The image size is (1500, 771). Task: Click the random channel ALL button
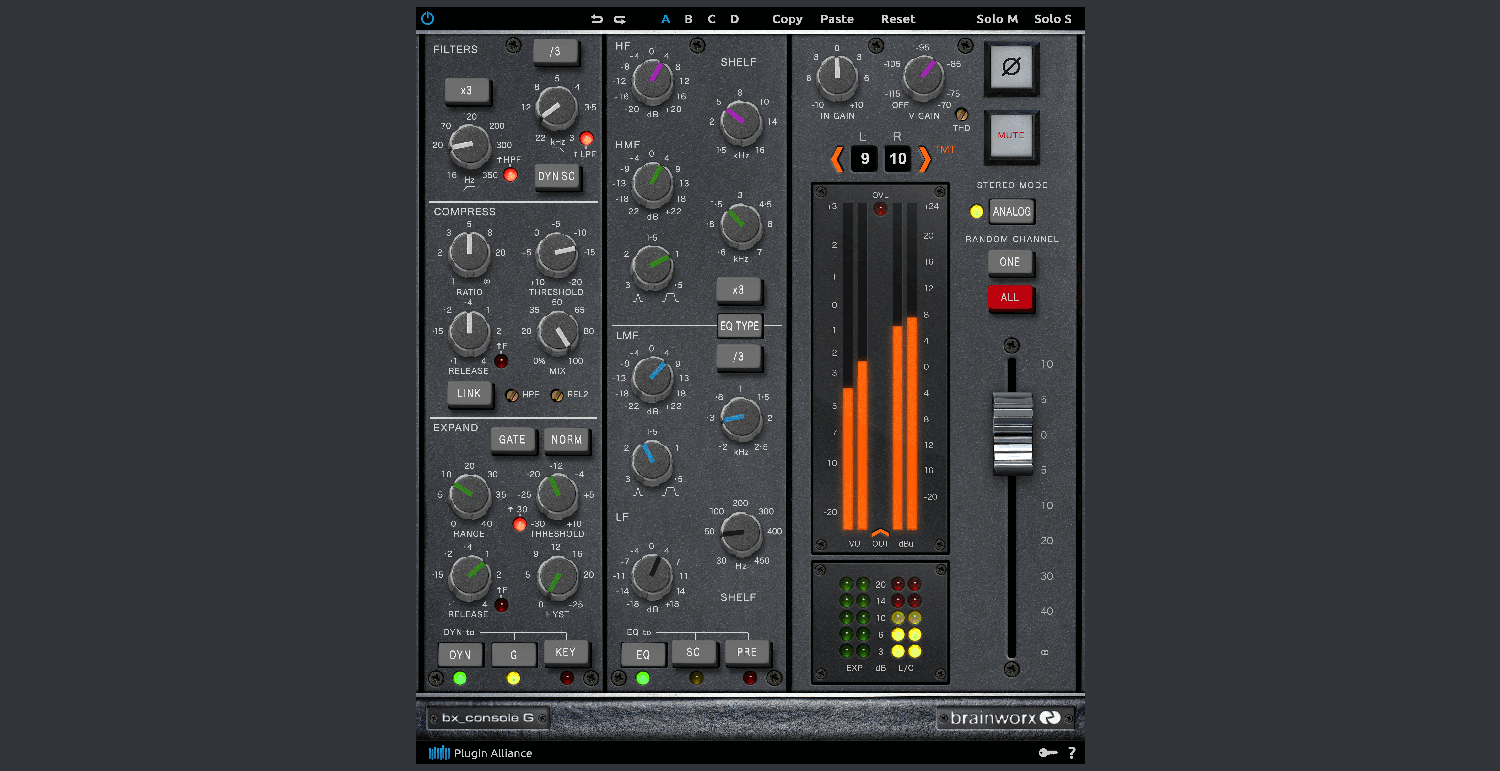pyautogui.click(x=1010, y=298)
